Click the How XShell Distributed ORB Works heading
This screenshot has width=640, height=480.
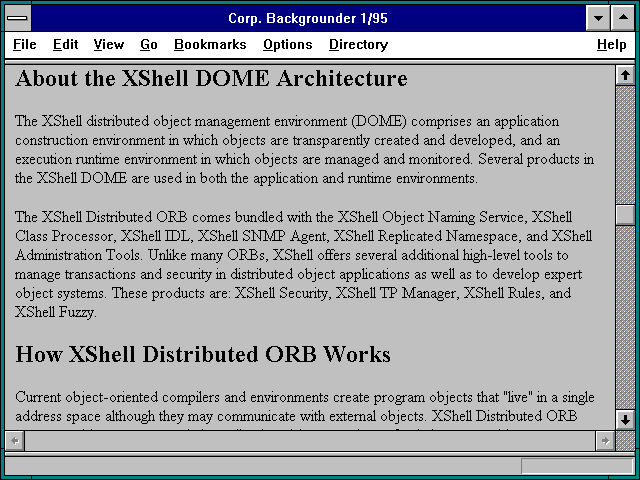[x=203, y=354]
